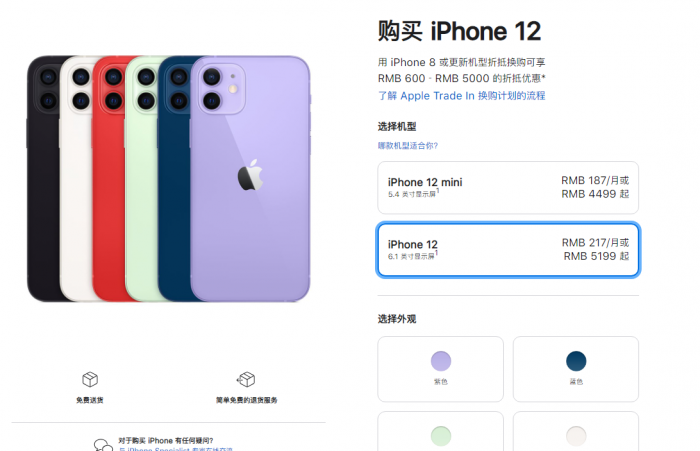Click the chat bubbles icon
Viewport: 700px width, 451px height.
click(103, 445)
